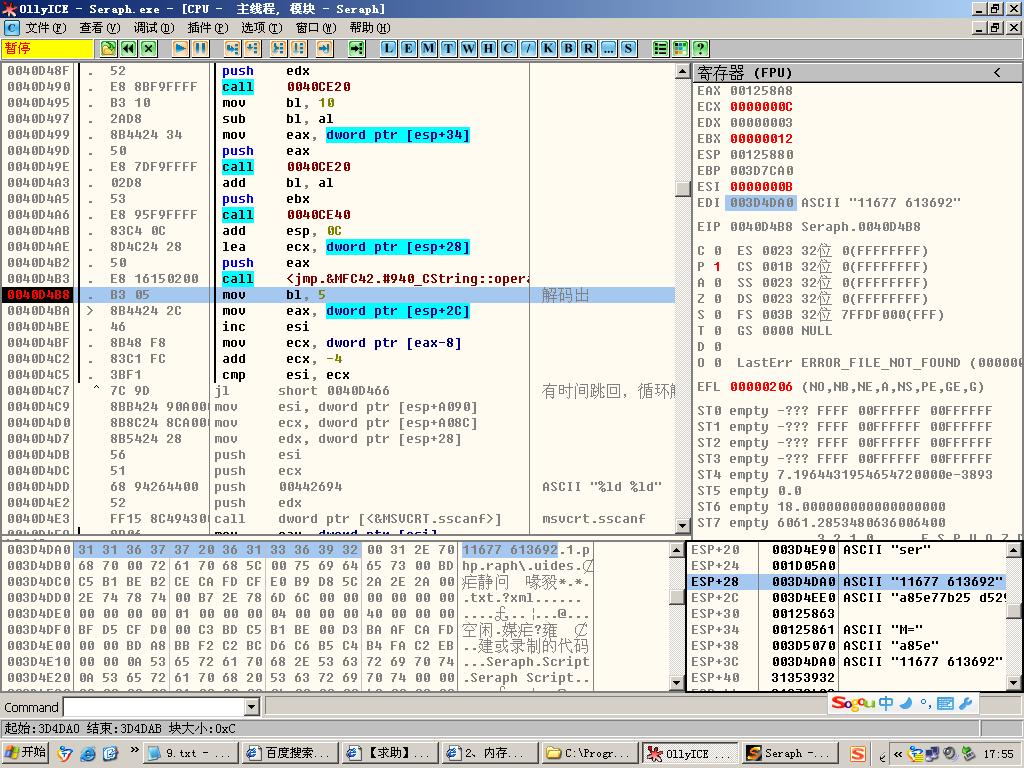Screen dimensions: 1024x768
Task: Toggle Sogou Chinese/English input mode
Action: tap(886, 703)
